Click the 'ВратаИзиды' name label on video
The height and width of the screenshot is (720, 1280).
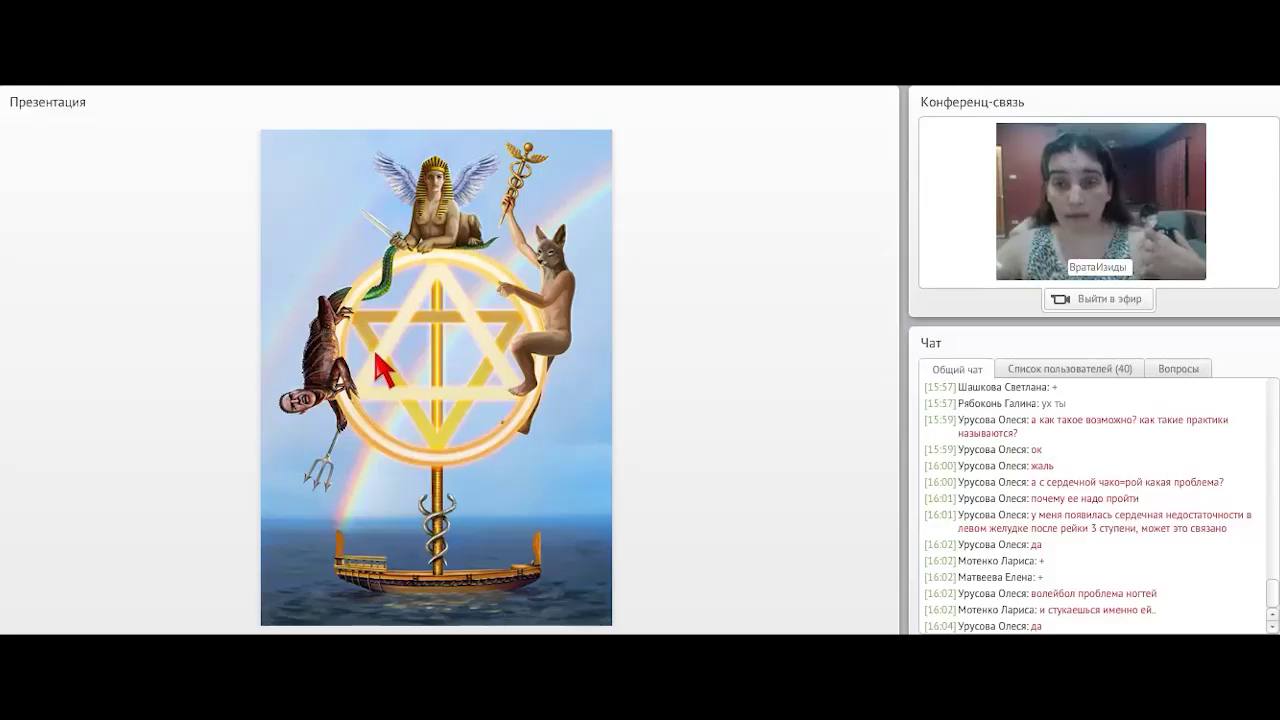(1098, 267)
